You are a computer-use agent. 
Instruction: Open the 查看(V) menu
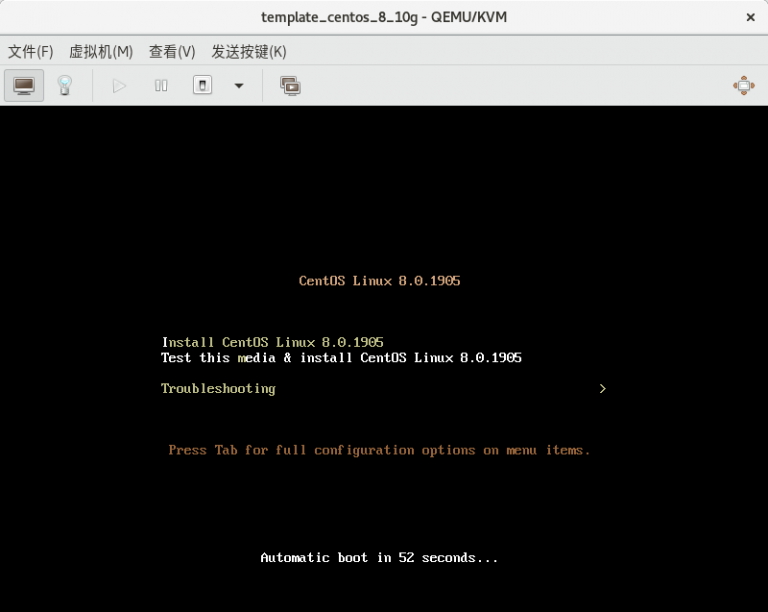172,51
